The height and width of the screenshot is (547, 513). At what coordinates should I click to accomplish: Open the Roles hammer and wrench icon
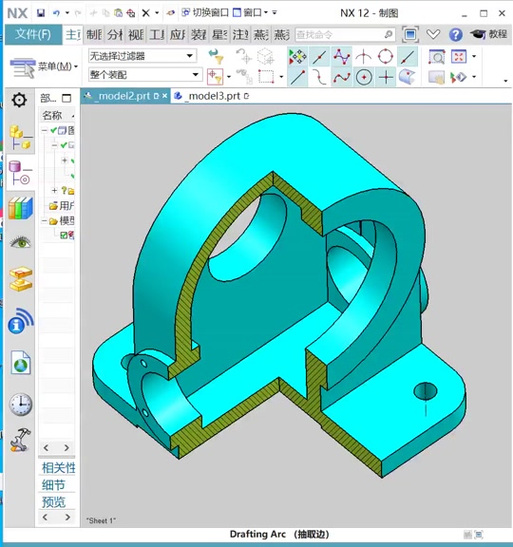[x=21, y=440]
